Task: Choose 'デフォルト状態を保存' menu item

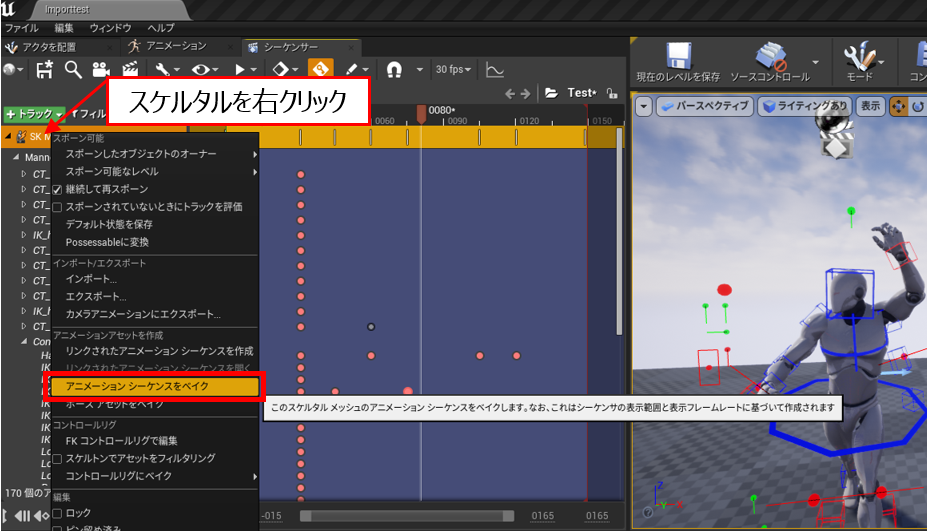Action: tap(155, 225)
